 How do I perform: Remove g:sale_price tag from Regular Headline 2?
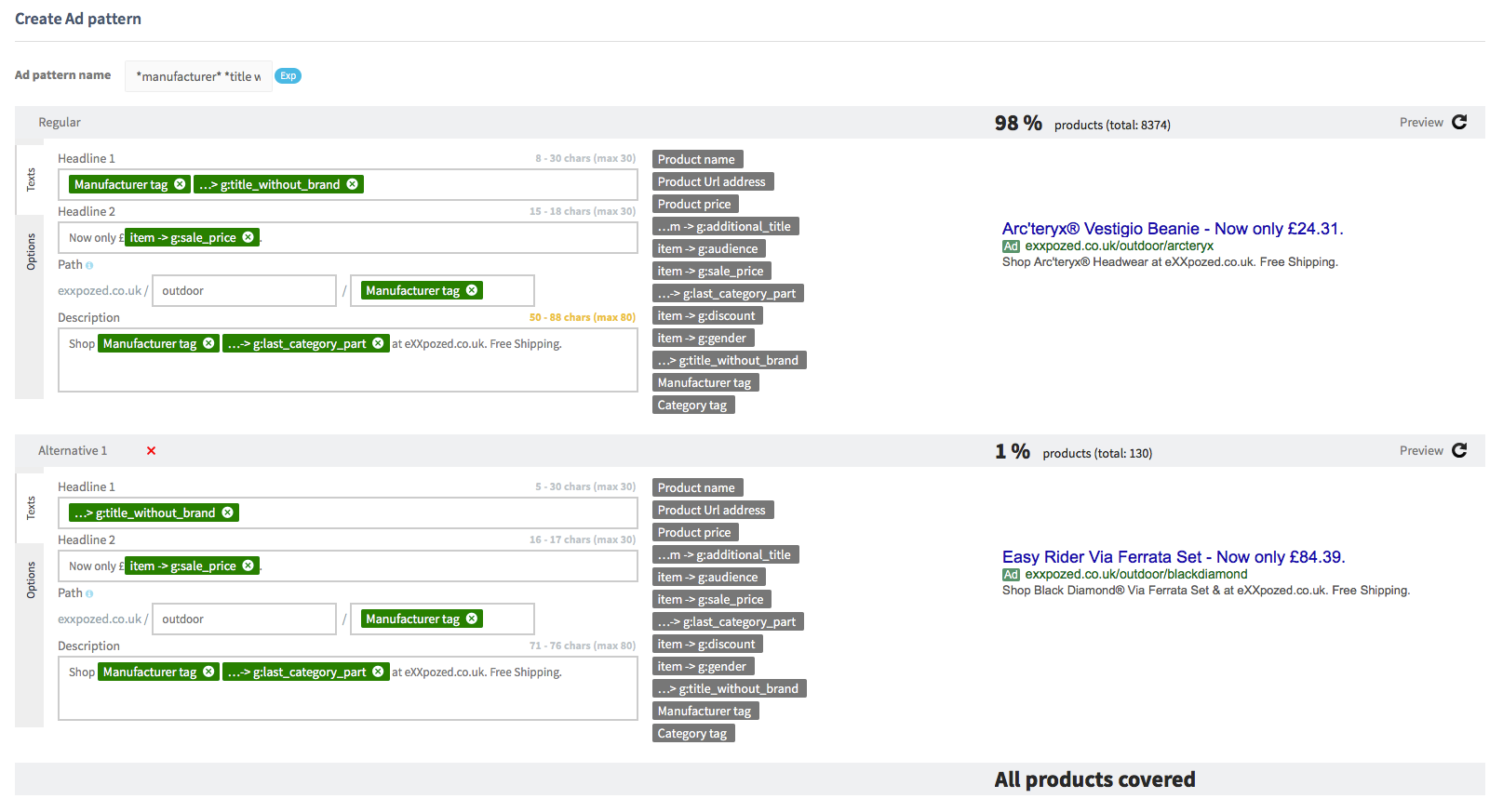(248, 237)
